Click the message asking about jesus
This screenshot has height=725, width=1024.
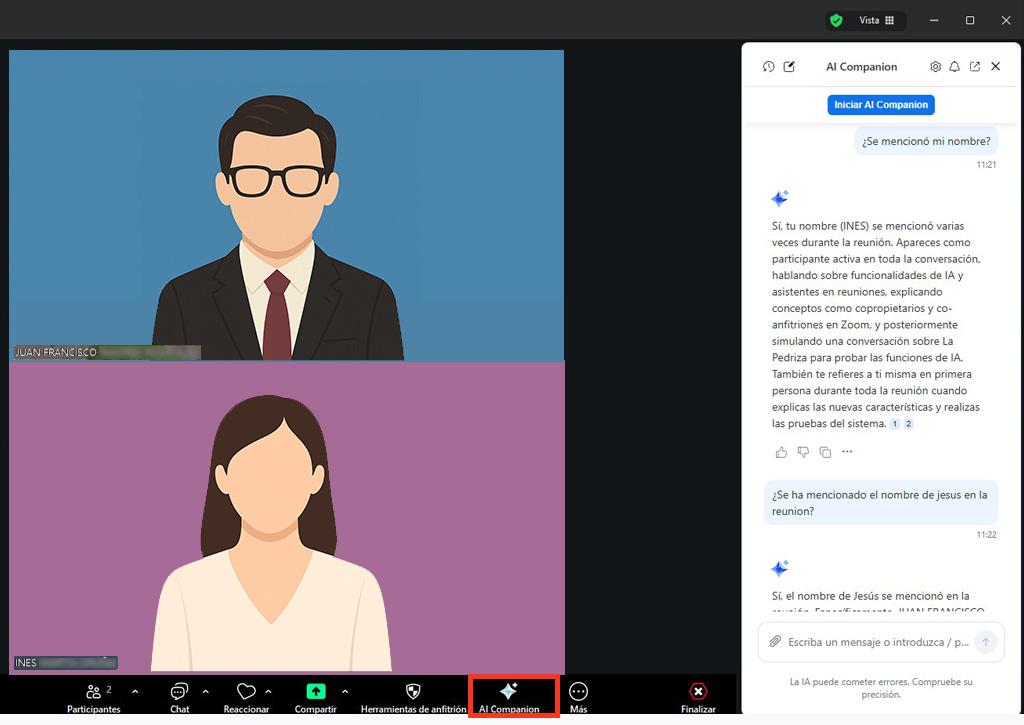[880, 503]
